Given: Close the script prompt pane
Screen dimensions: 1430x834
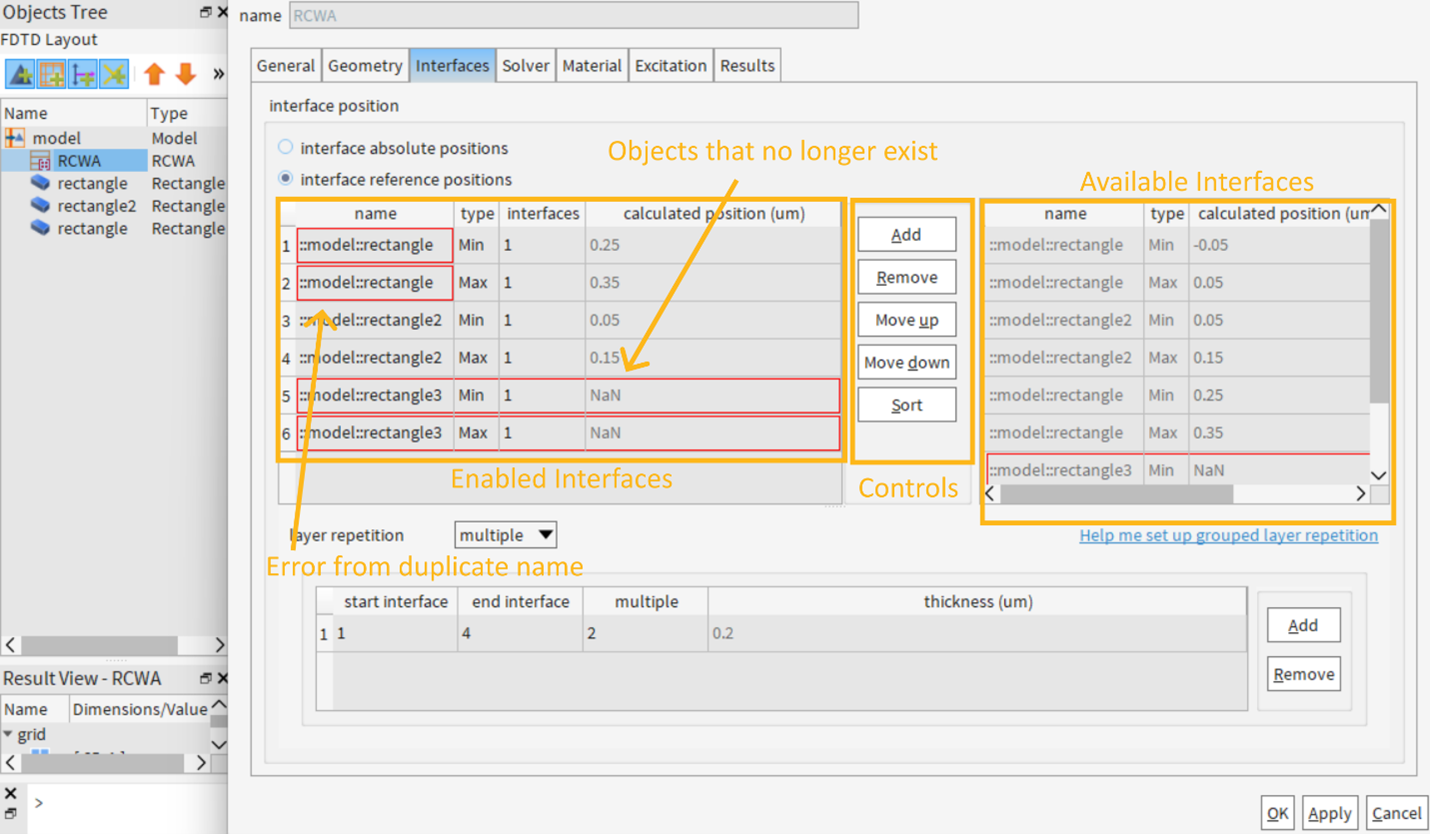Looking at the screenshot, I should (x=10, y=795).
